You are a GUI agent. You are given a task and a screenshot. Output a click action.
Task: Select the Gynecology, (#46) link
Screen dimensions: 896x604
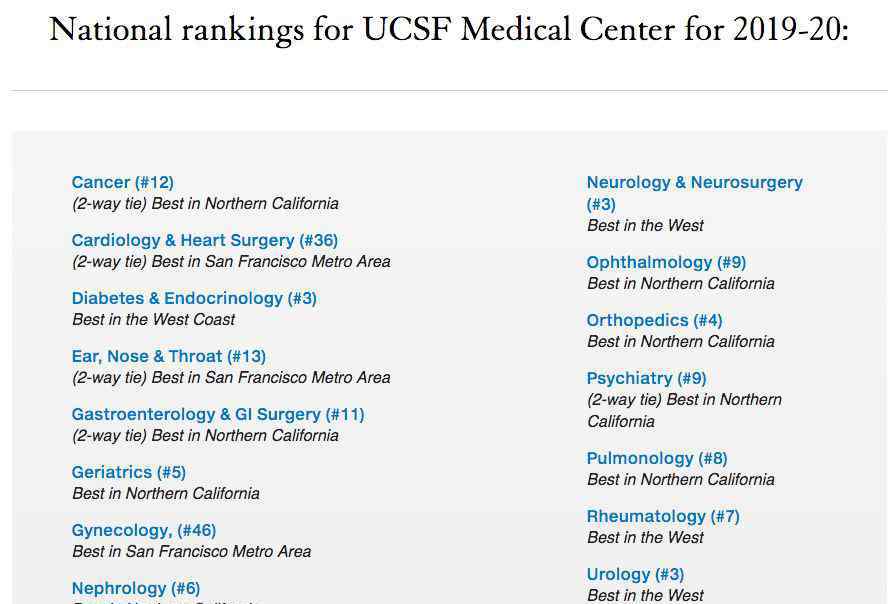pos(144,530)
